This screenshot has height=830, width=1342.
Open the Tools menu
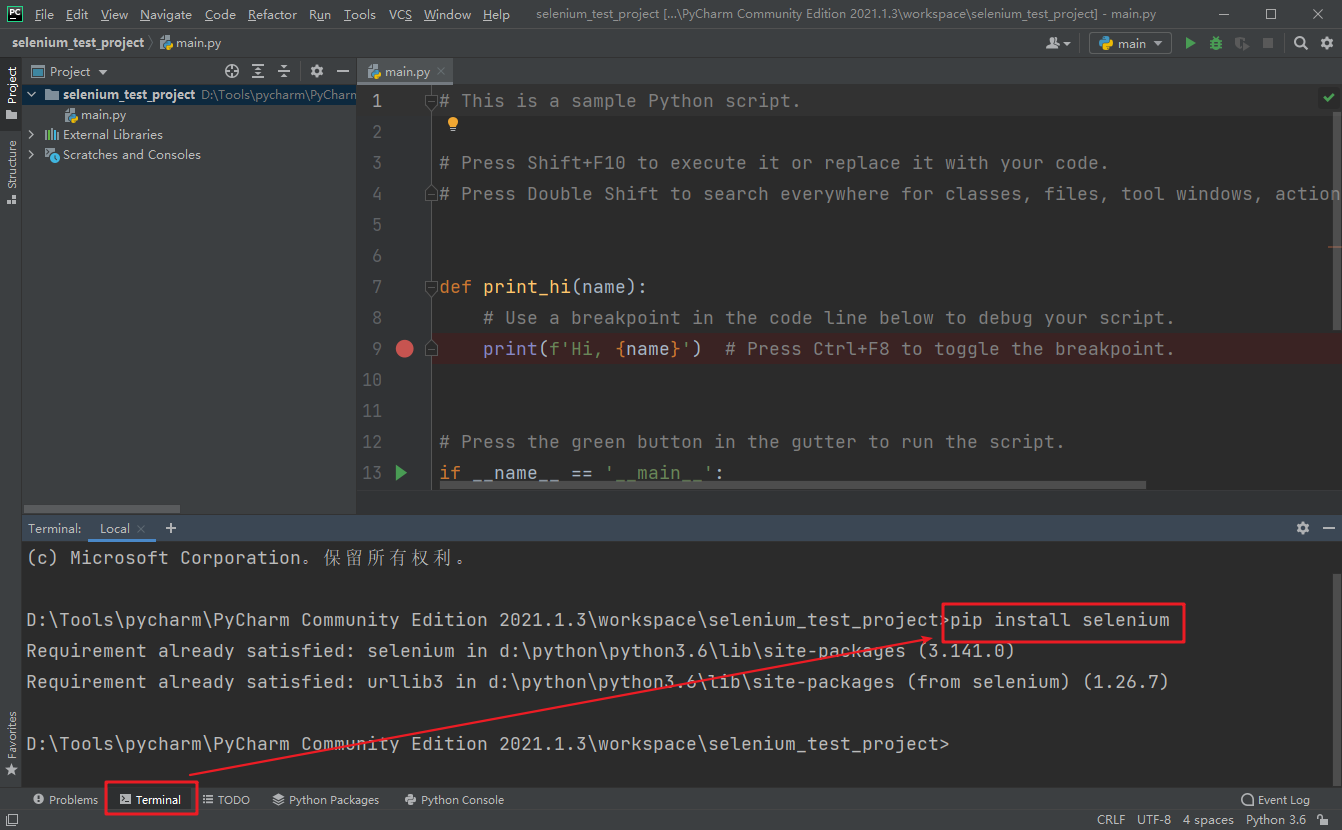coord(360,14)
